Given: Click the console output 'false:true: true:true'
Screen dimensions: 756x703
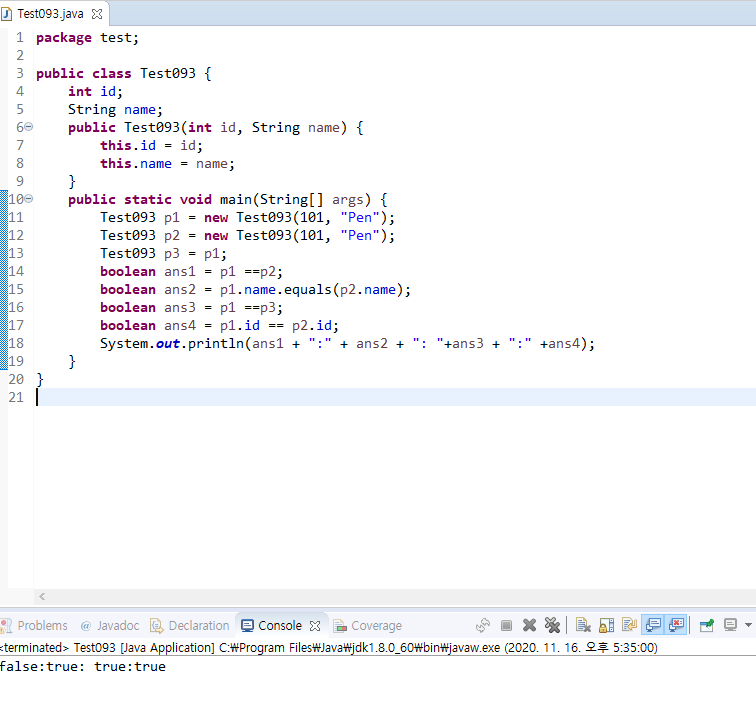Looking at the screenshot, I should pyautogui.click(x=83, y=666).
